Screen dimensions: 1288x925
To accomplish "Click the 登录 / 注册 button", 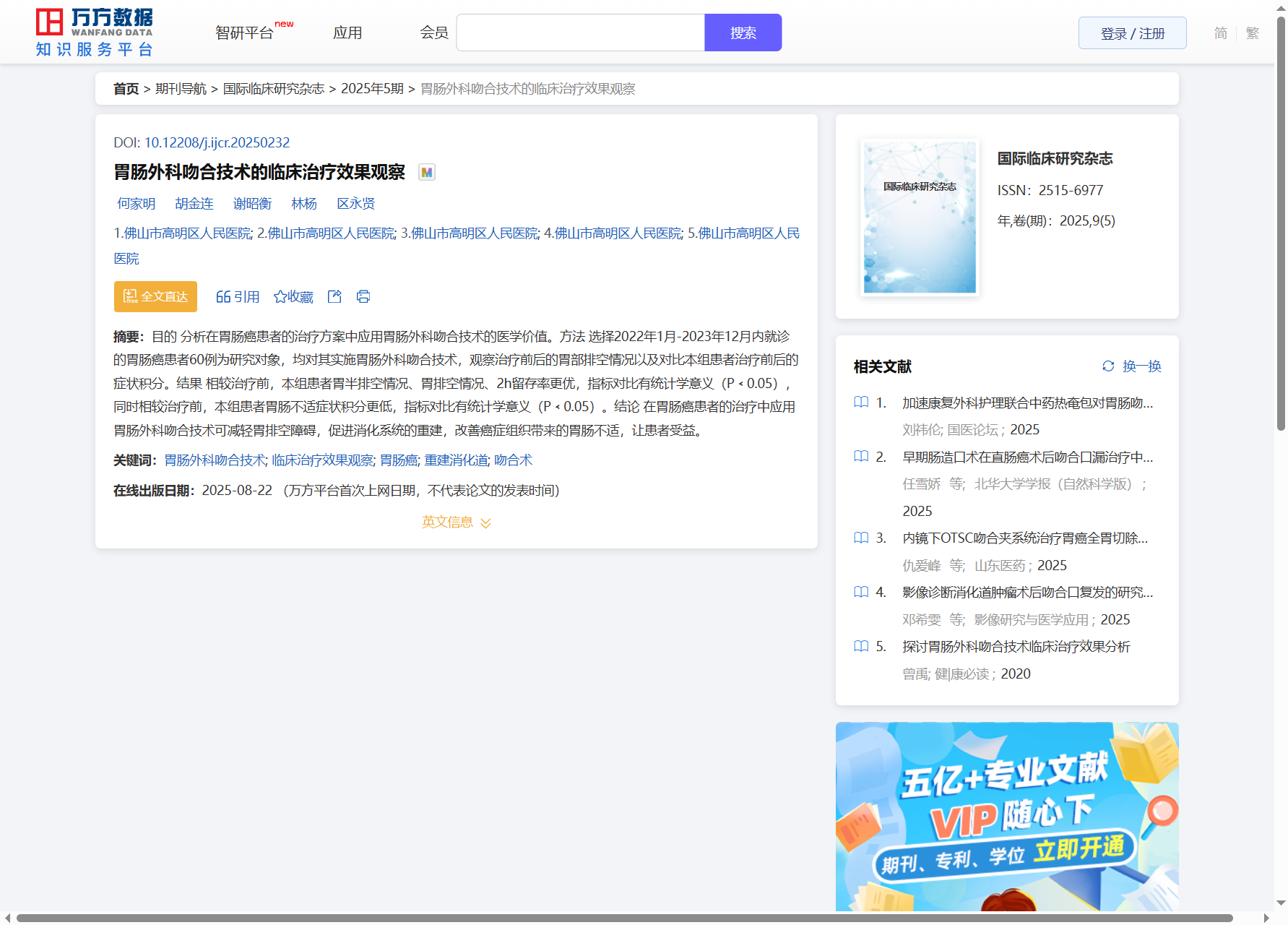I will point(1132,33).
